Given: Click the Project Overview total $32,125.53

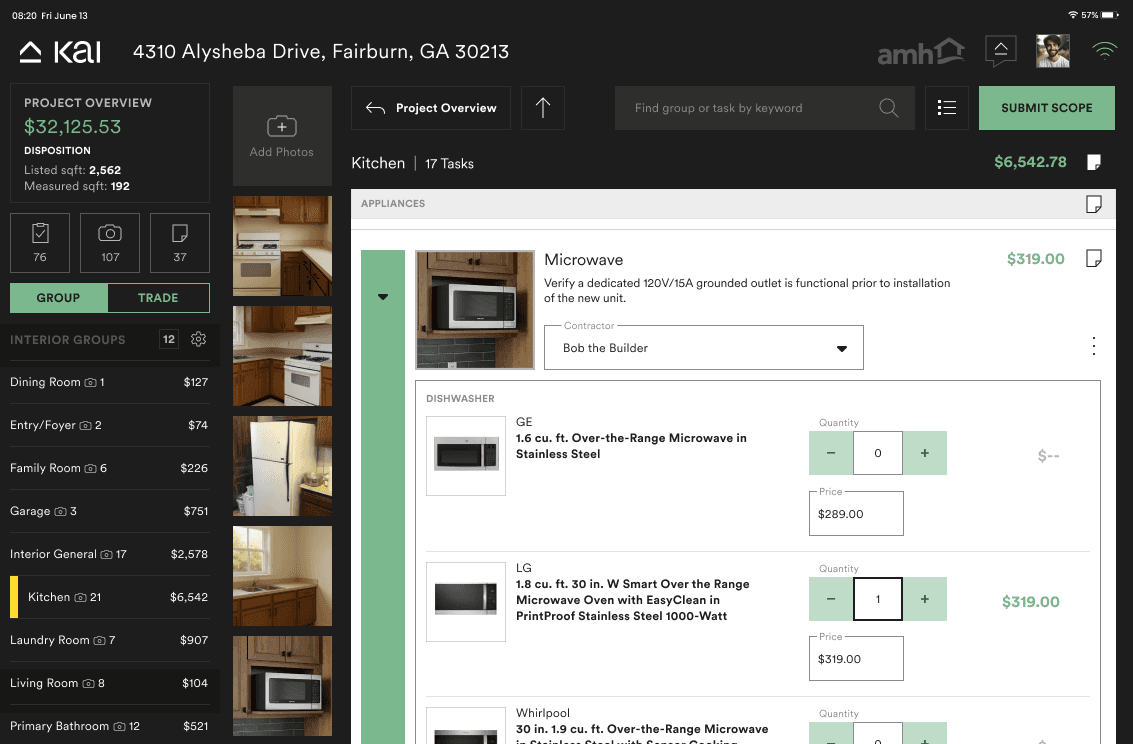Looking at the screenshot, I should click(73, 126).
